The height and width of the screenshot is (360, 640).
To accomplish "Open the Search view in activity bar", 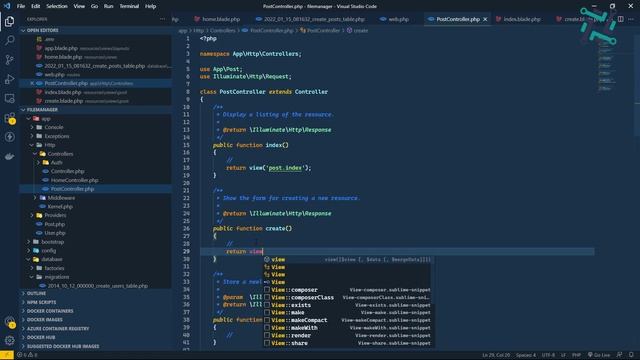I will tap(9, 40).
